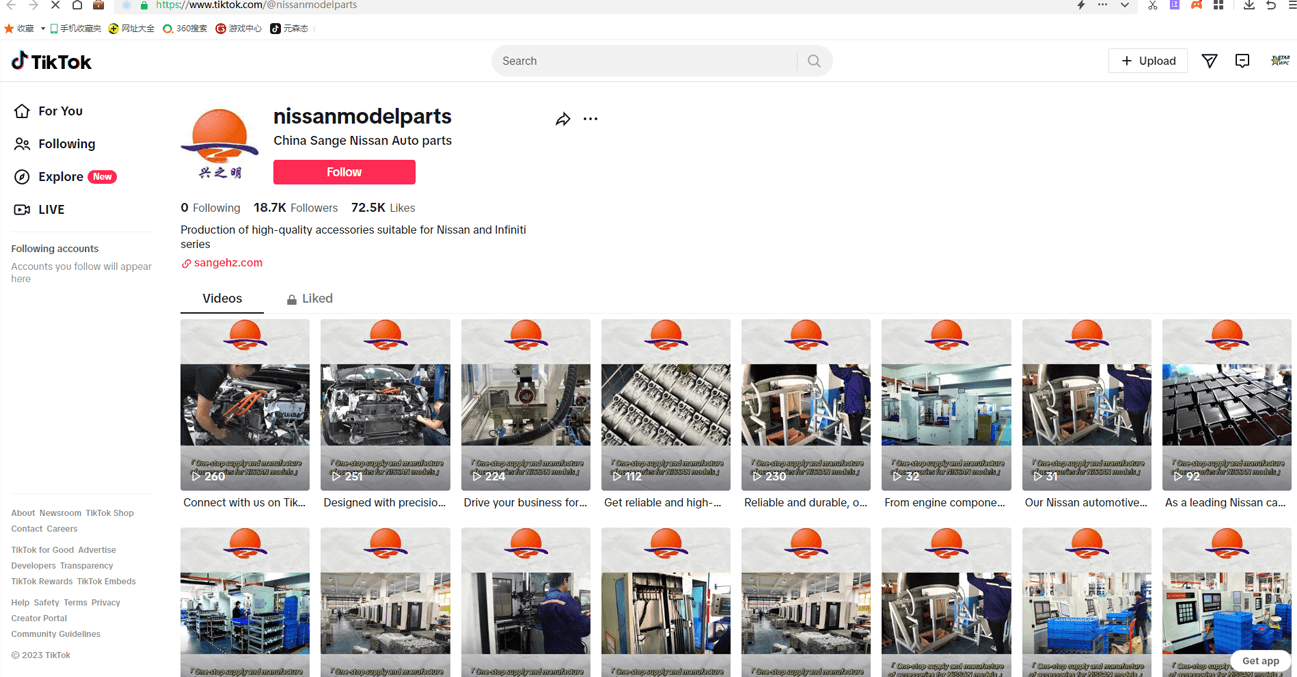Open the purple translate extension icon

1175,5
